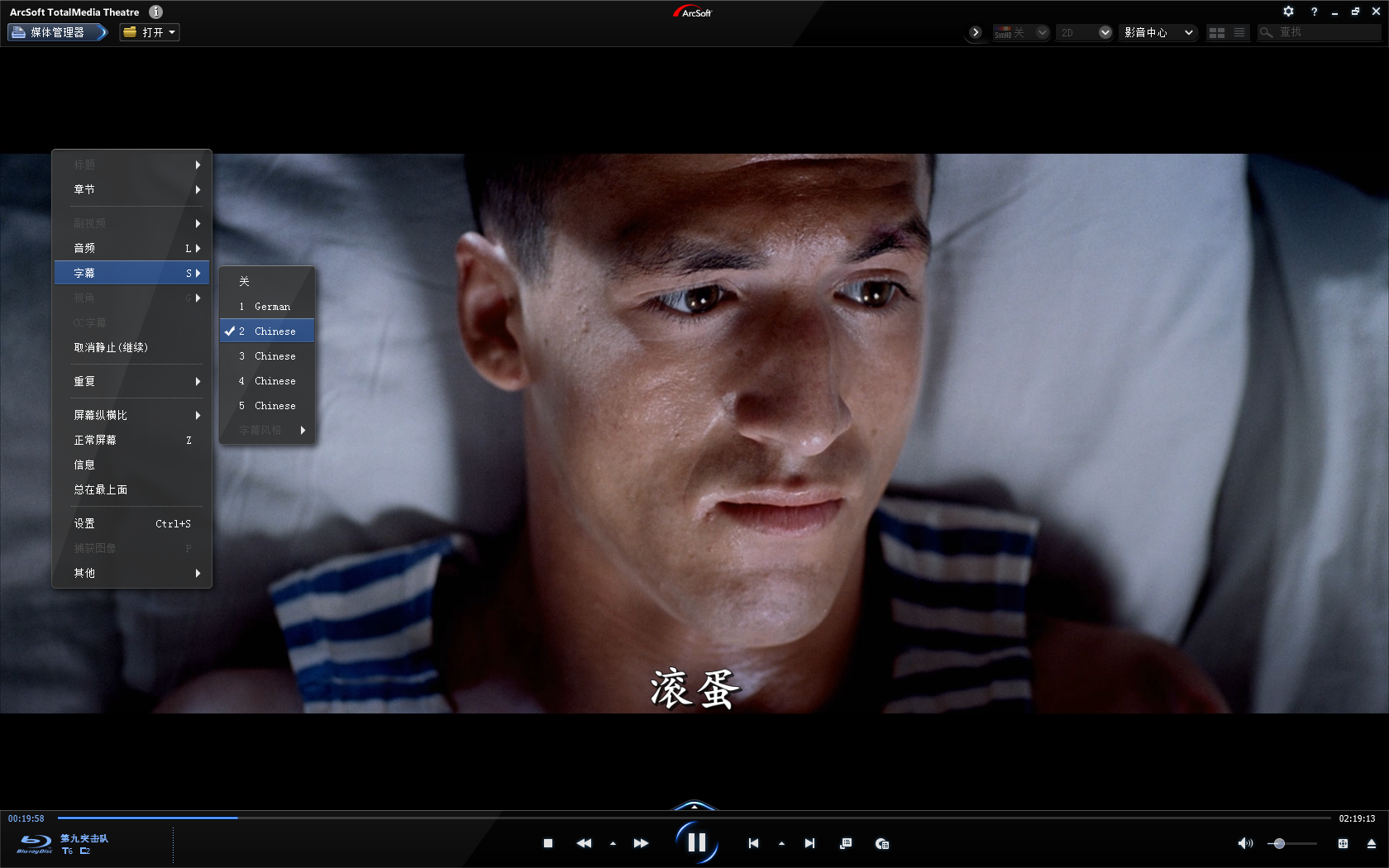Open the chapter options arrow between previous and next
Screen dimensions: 1389x868
pos(781,844)
